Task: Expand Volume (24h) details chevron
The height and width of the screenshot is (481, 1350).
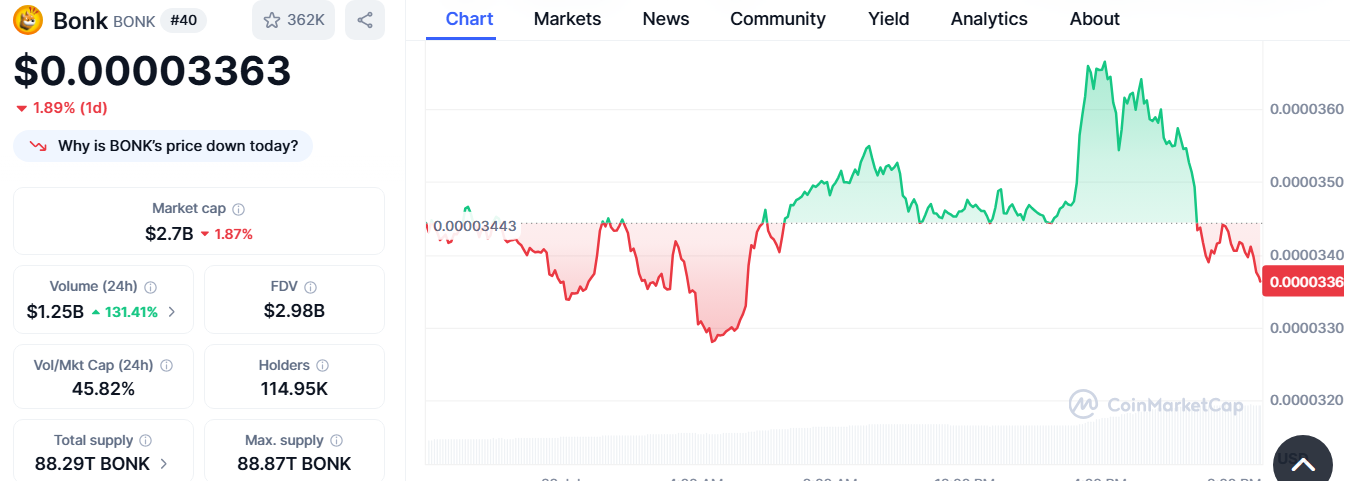Action: (171, 311)
